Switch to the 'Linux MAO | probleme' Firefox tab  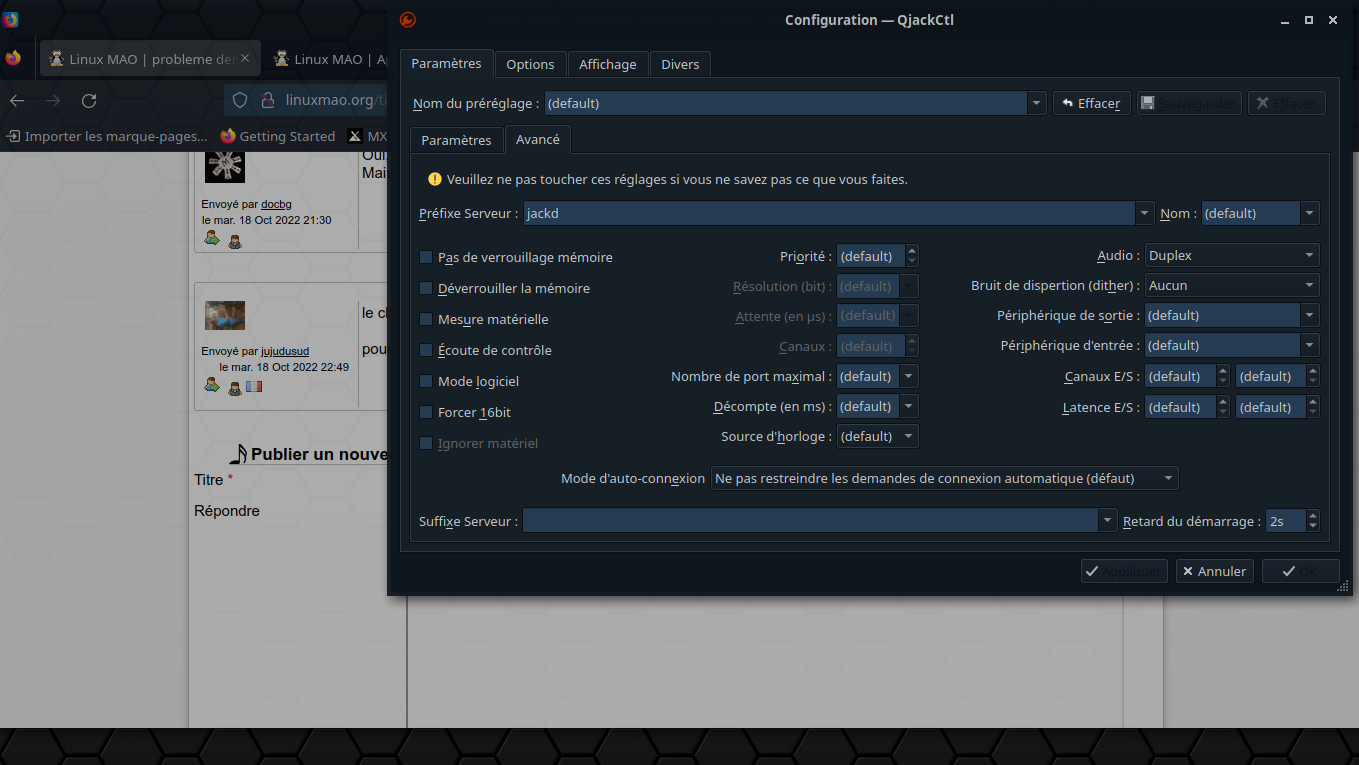(x=151, y=59)
